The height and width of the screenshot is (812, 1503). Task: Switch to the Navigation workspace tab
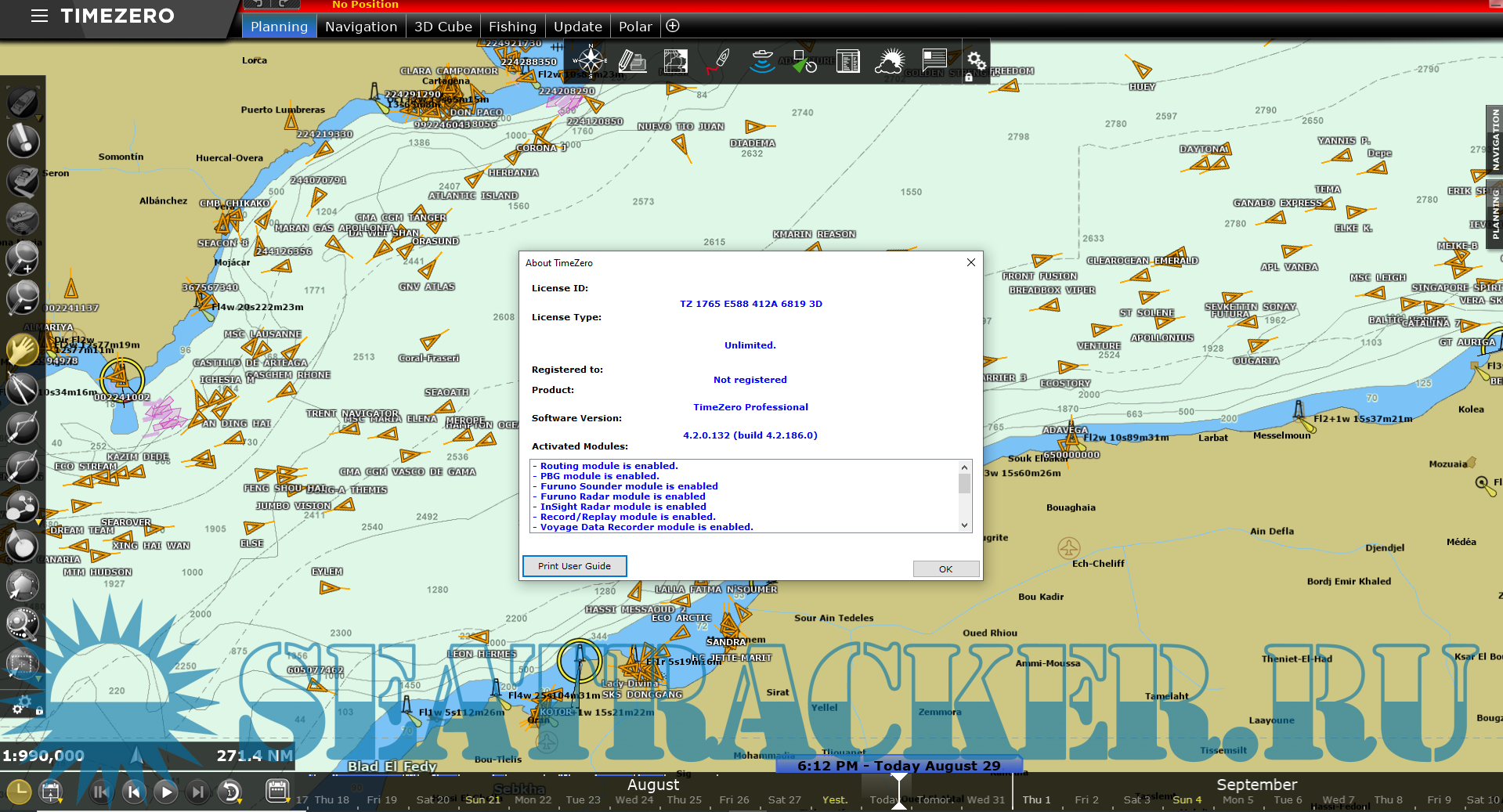click(361, 27)
